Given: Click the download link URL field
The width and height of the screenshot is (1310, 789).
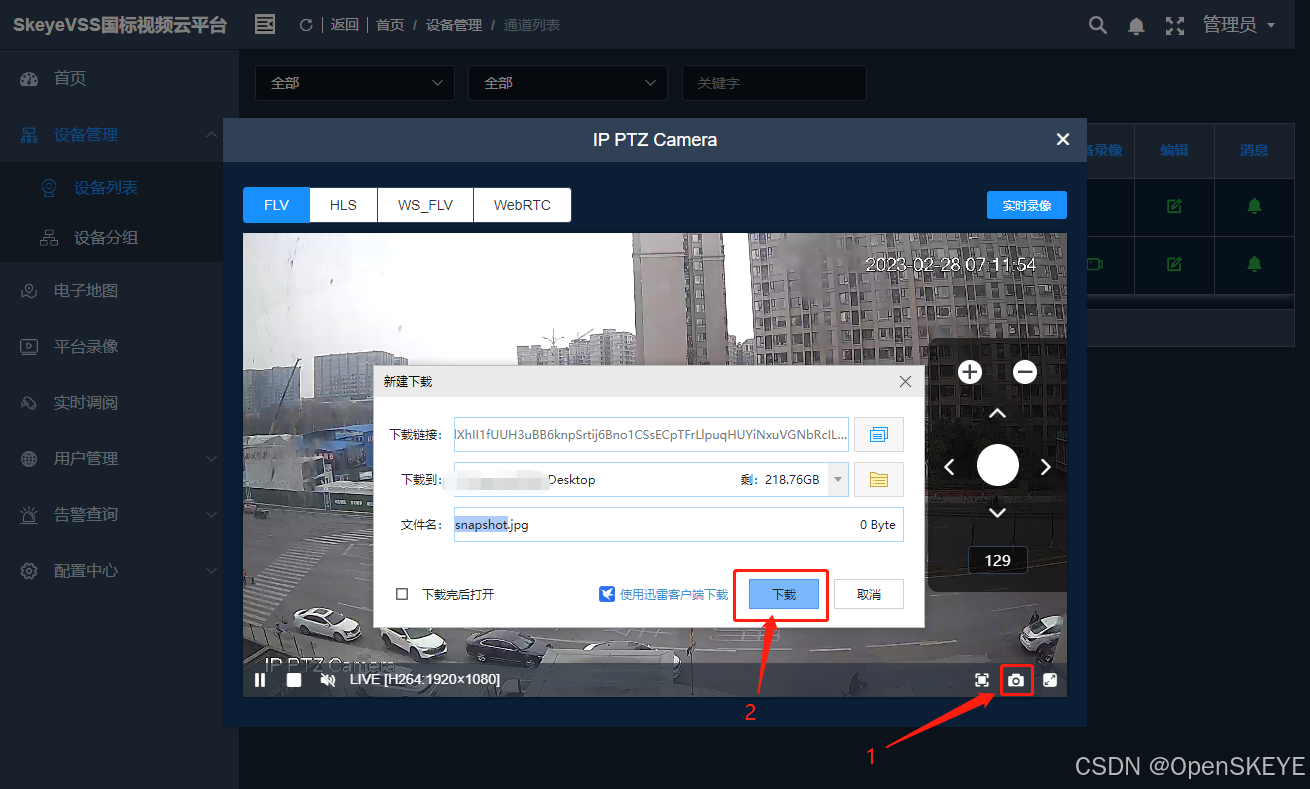Looking at the screenshot, I should [651, 435].
